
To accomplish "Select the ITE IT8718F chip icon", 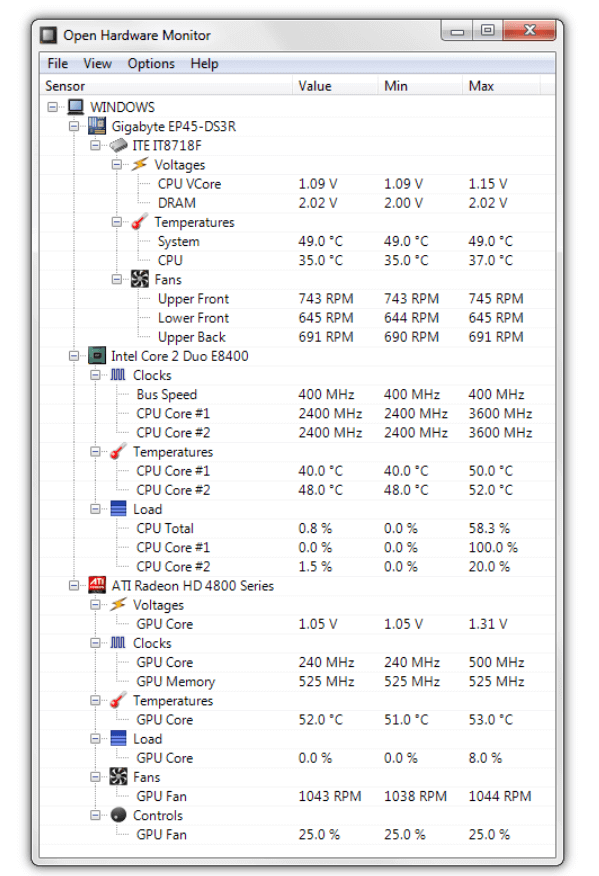I will point(117,145).
